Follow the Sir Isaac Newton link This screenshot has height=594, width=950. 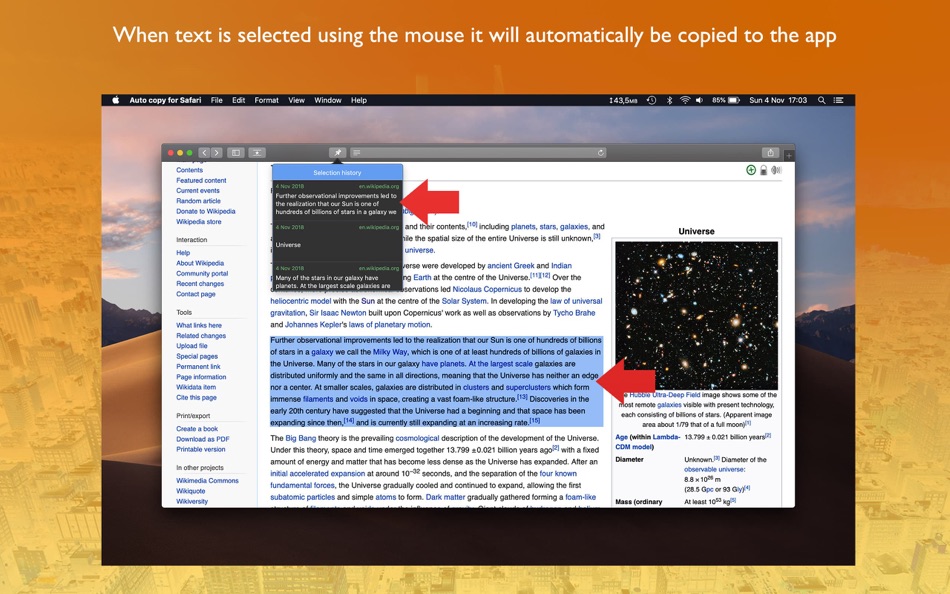pos(337,313)
